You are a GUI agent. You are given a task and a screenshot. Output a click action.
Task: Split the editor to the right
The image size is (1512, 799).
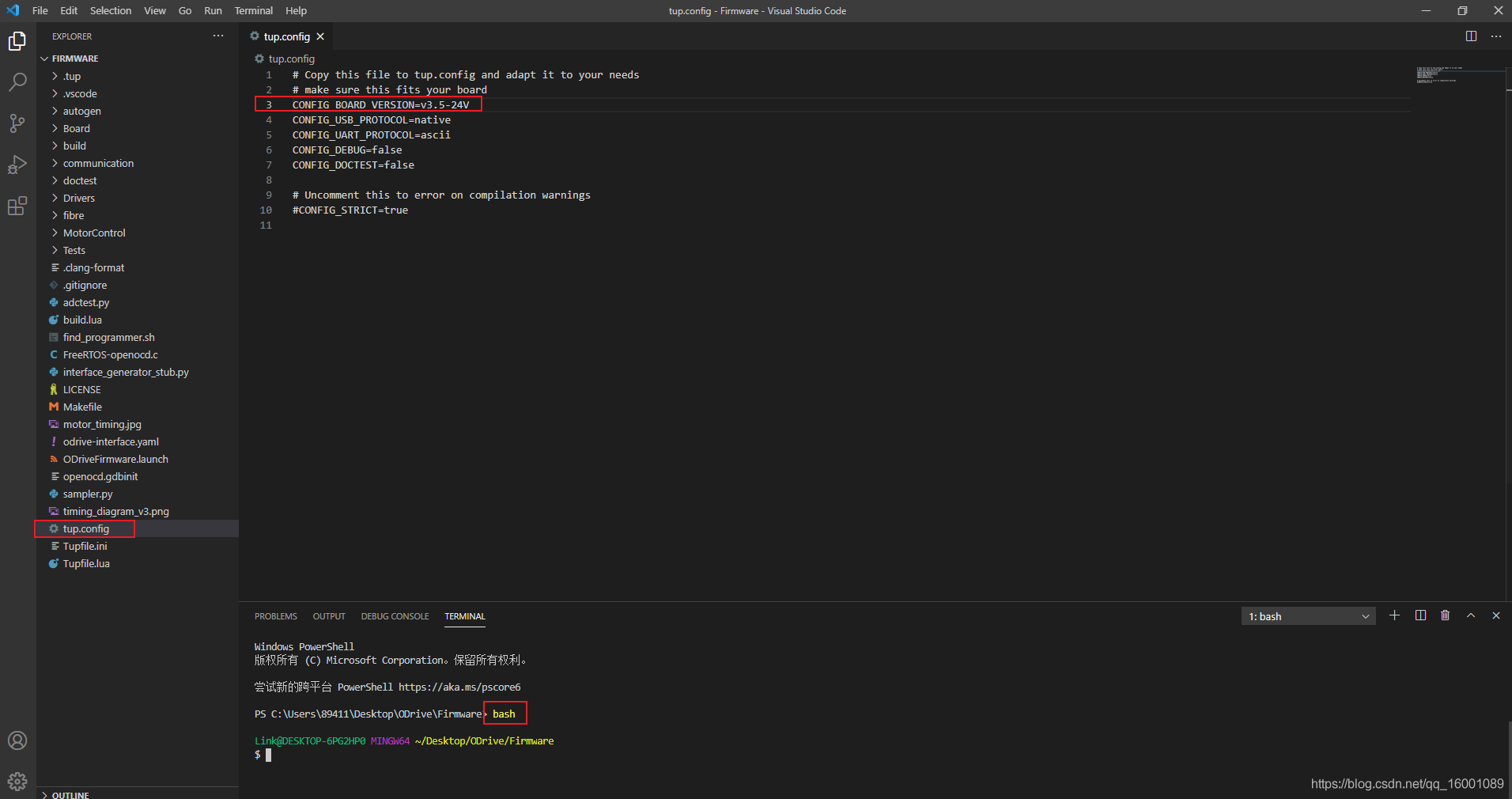pos(1471,36)
